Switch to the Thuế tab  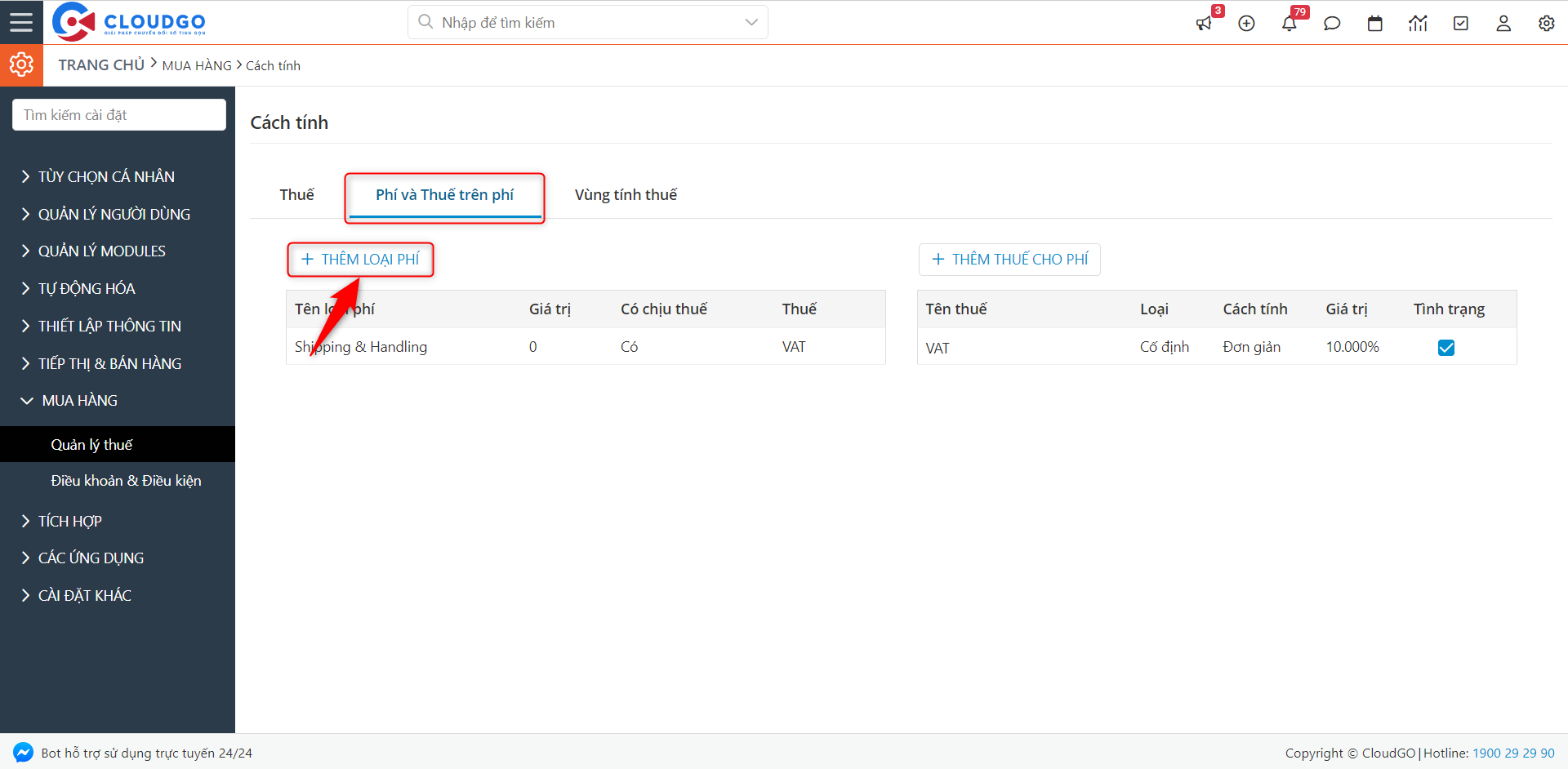pos(296,194)
